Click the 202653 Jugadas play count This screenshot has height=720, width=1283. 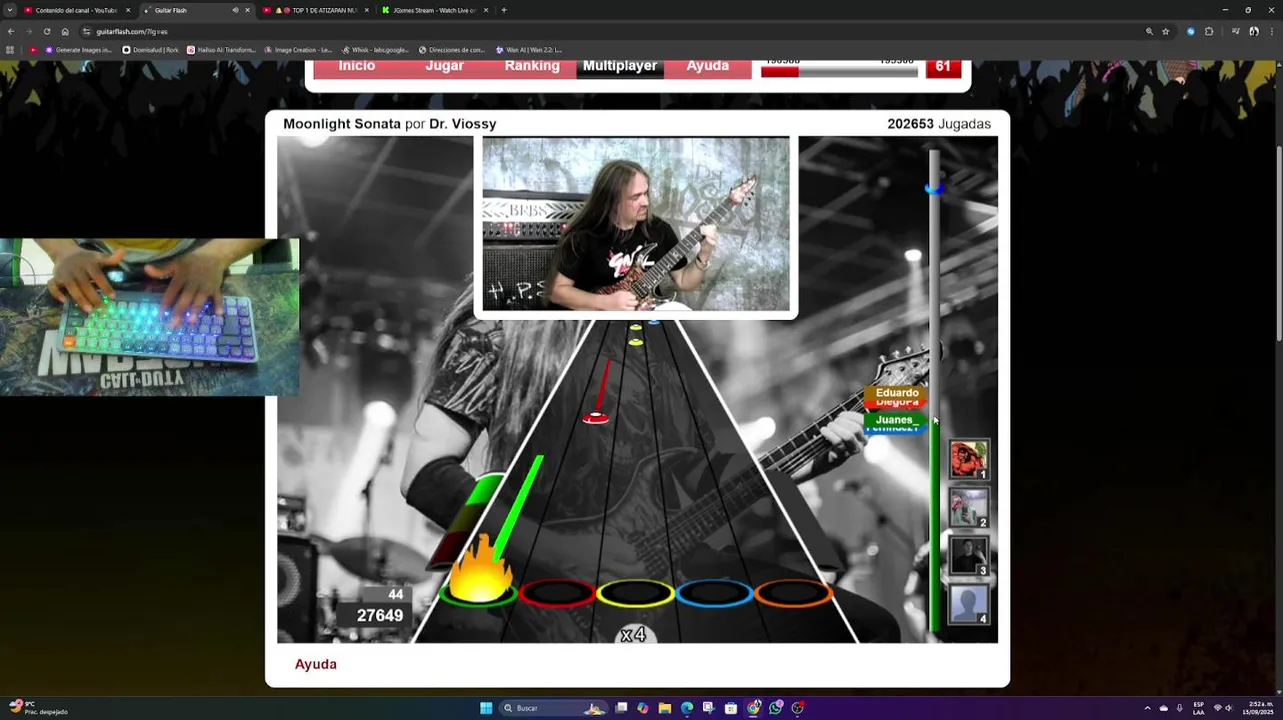point(939,124)
